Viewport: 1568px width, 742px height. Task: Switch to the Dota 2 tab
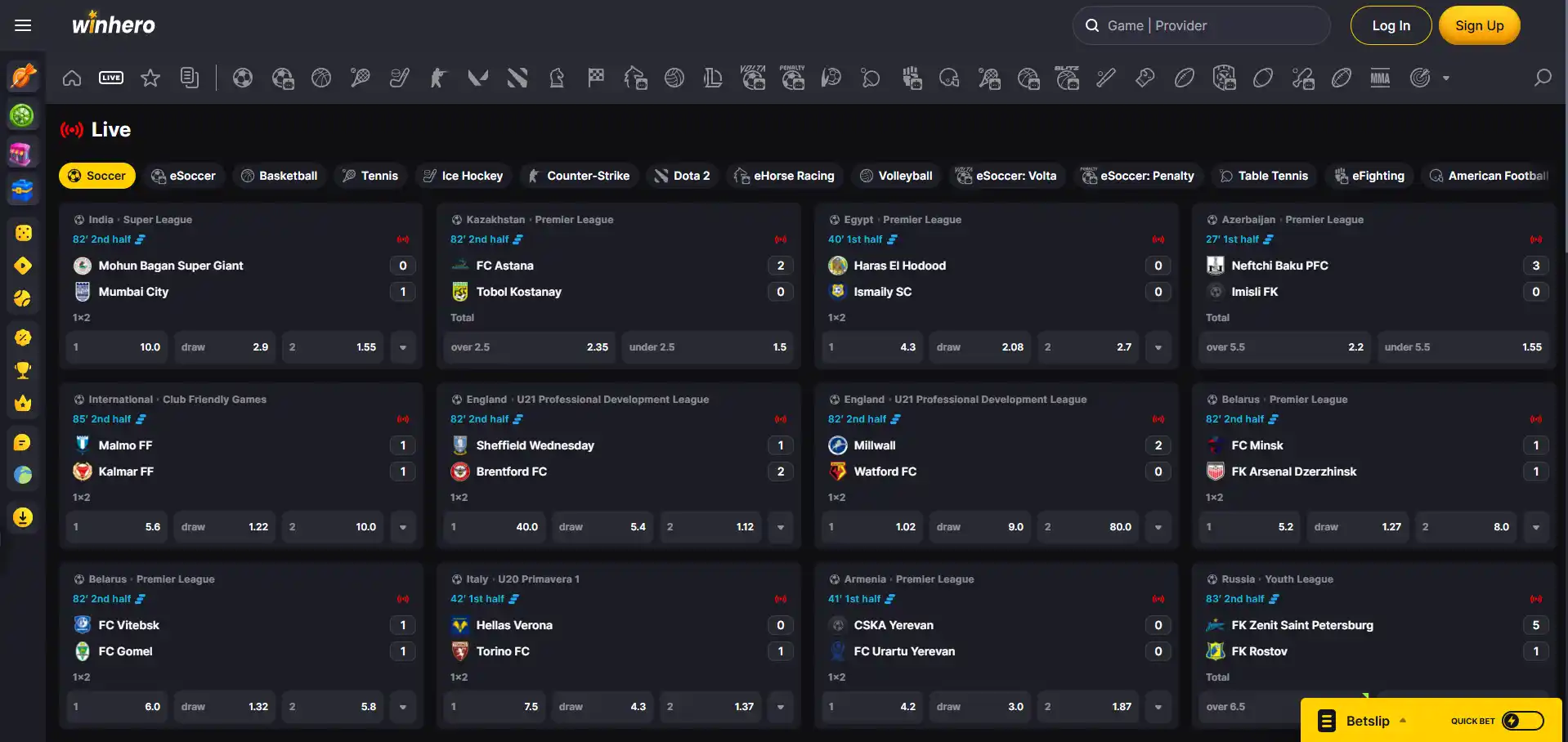(x=683, y=176)
